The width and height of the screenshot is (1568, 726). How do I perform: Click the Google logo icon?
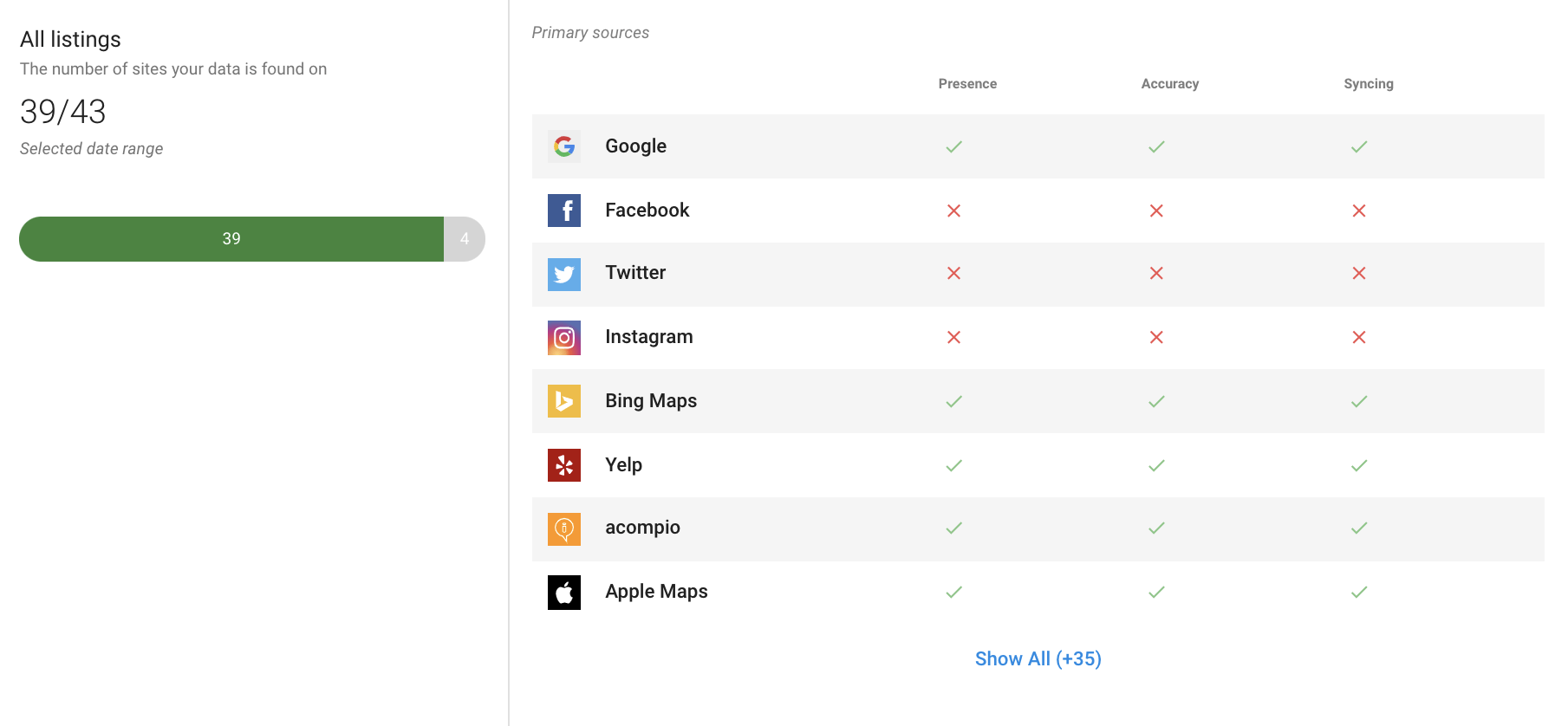click(564, 146)
